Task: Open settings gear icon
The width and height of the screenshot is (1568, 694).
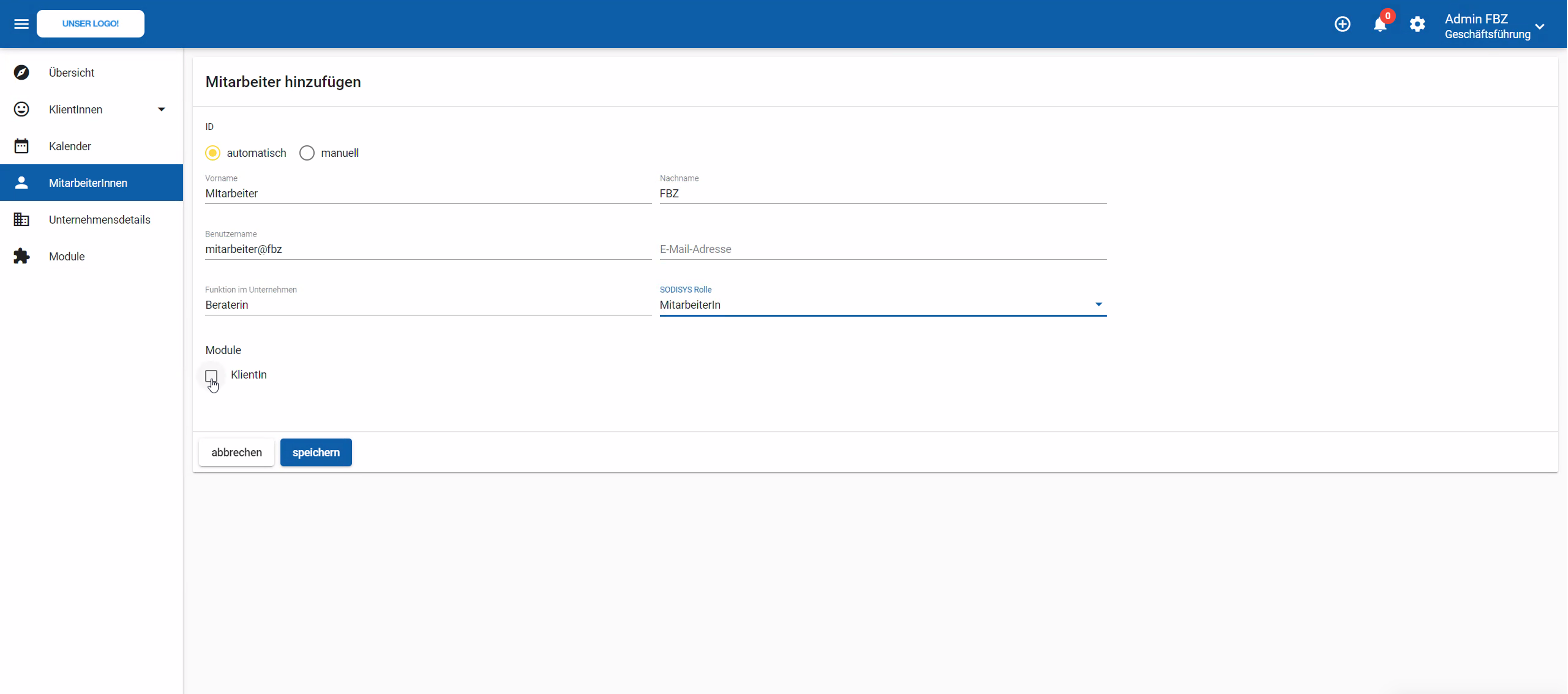Action: [x=1417, y=24]
